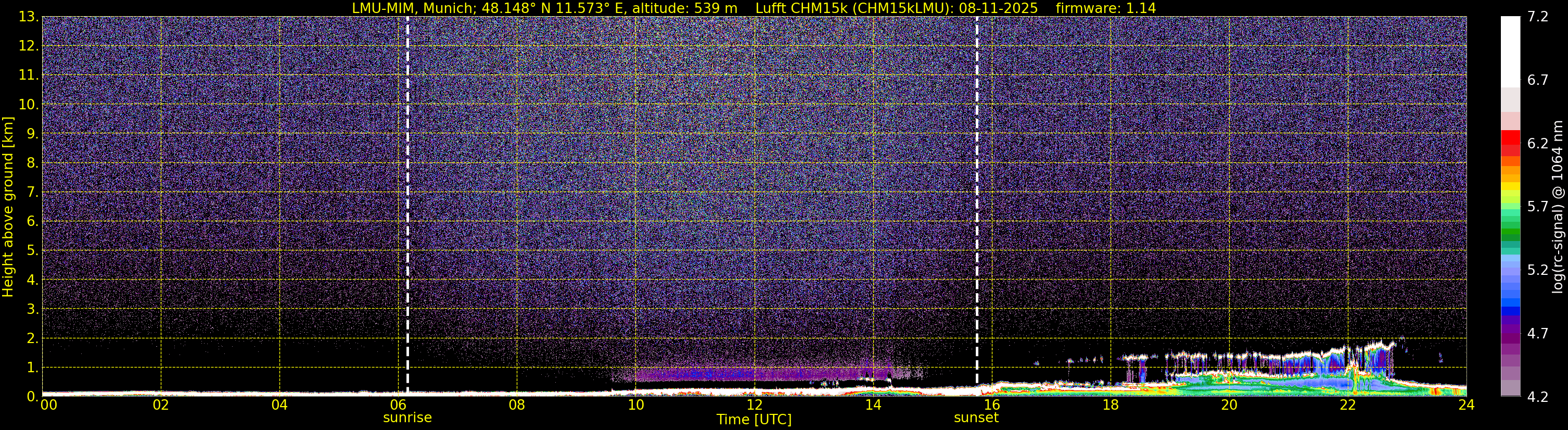
Task: Click the "sunrise" label below the time axis
Action: [407, 418]
